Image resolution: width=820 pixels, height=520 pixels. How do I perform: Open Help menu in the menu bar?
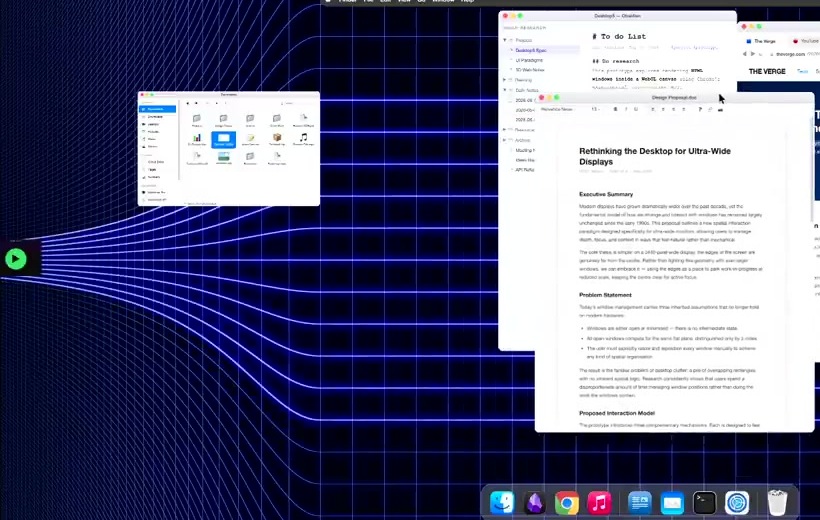(467, 1)
